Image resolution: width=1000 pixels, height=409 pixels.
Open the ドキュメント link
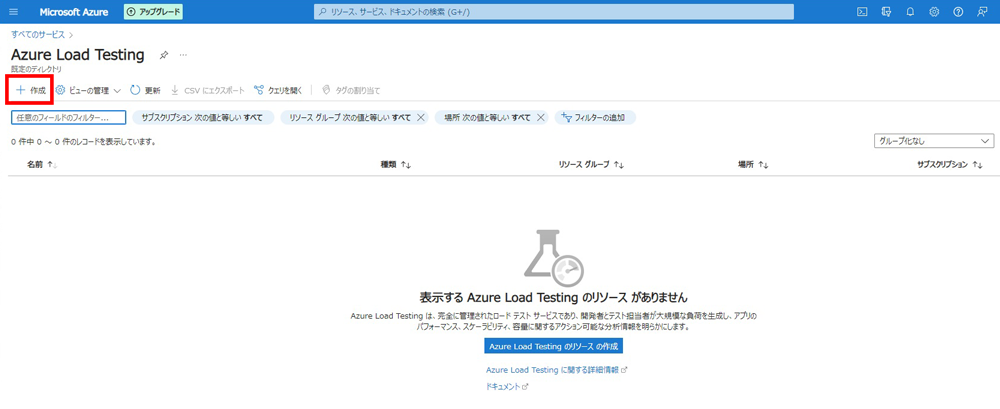point(507,387)
